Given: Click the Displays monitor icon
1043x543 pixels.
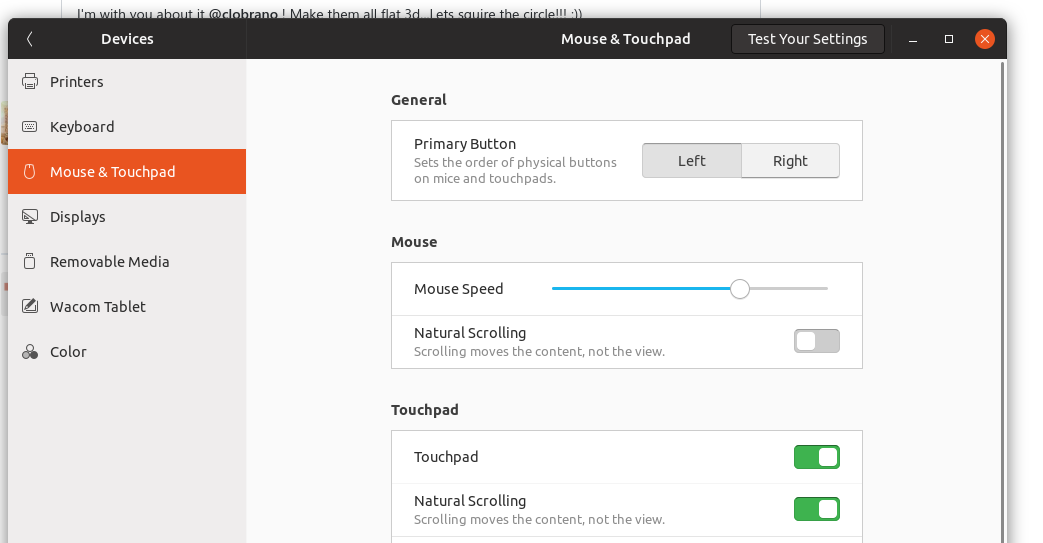Looking at the screenshot, I should coord(30,217).
